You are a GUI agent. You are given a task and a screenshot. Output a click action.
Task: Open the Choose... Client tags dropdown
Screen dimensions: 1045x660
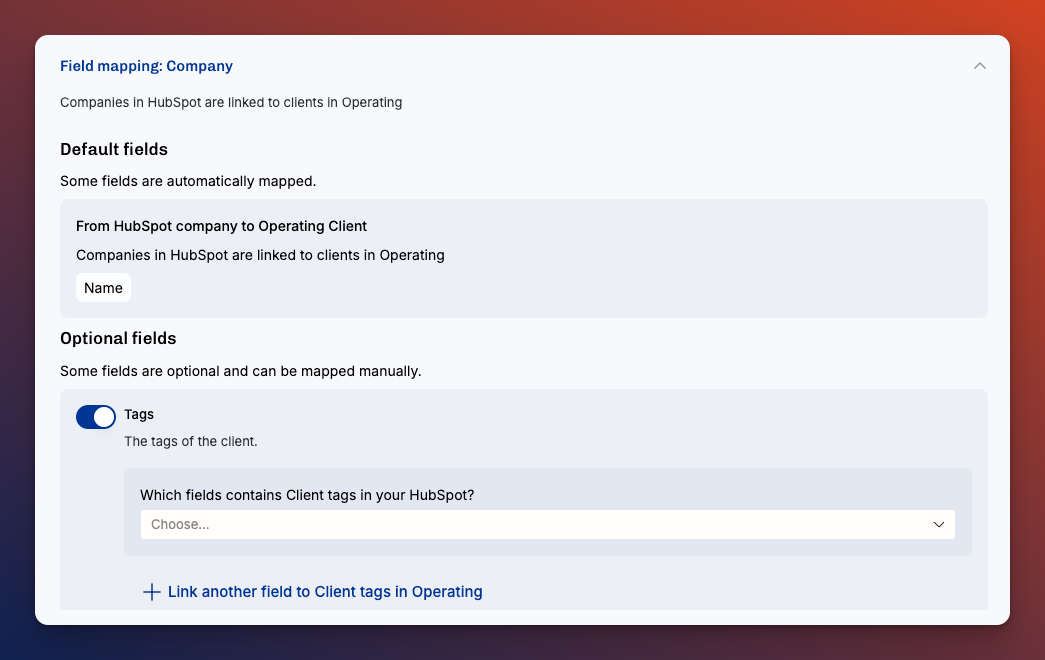click(547, 524)
